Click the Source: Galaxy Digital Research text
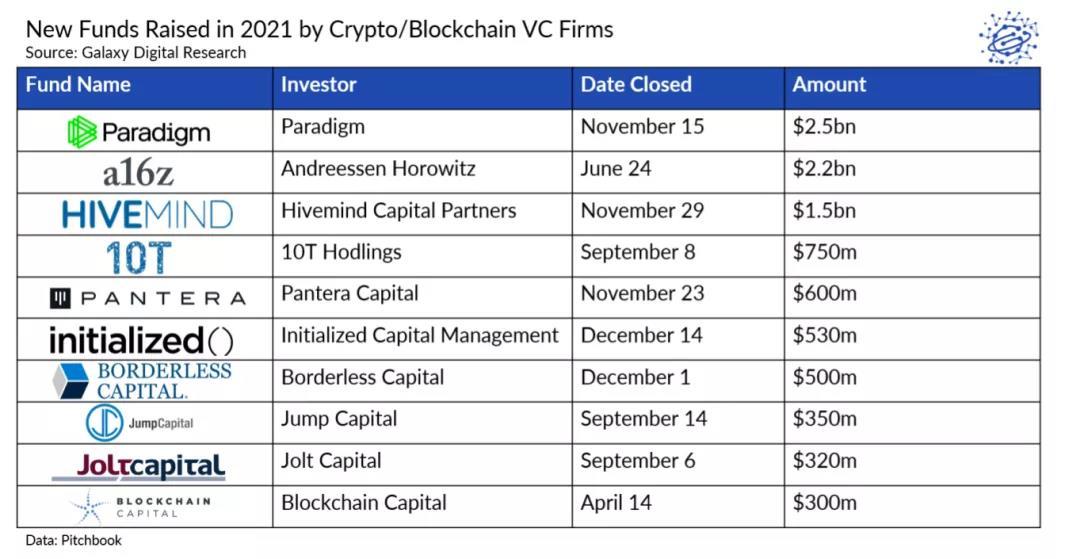Image resolution: width=1080 pixels, height=559 pixels. 136,52
